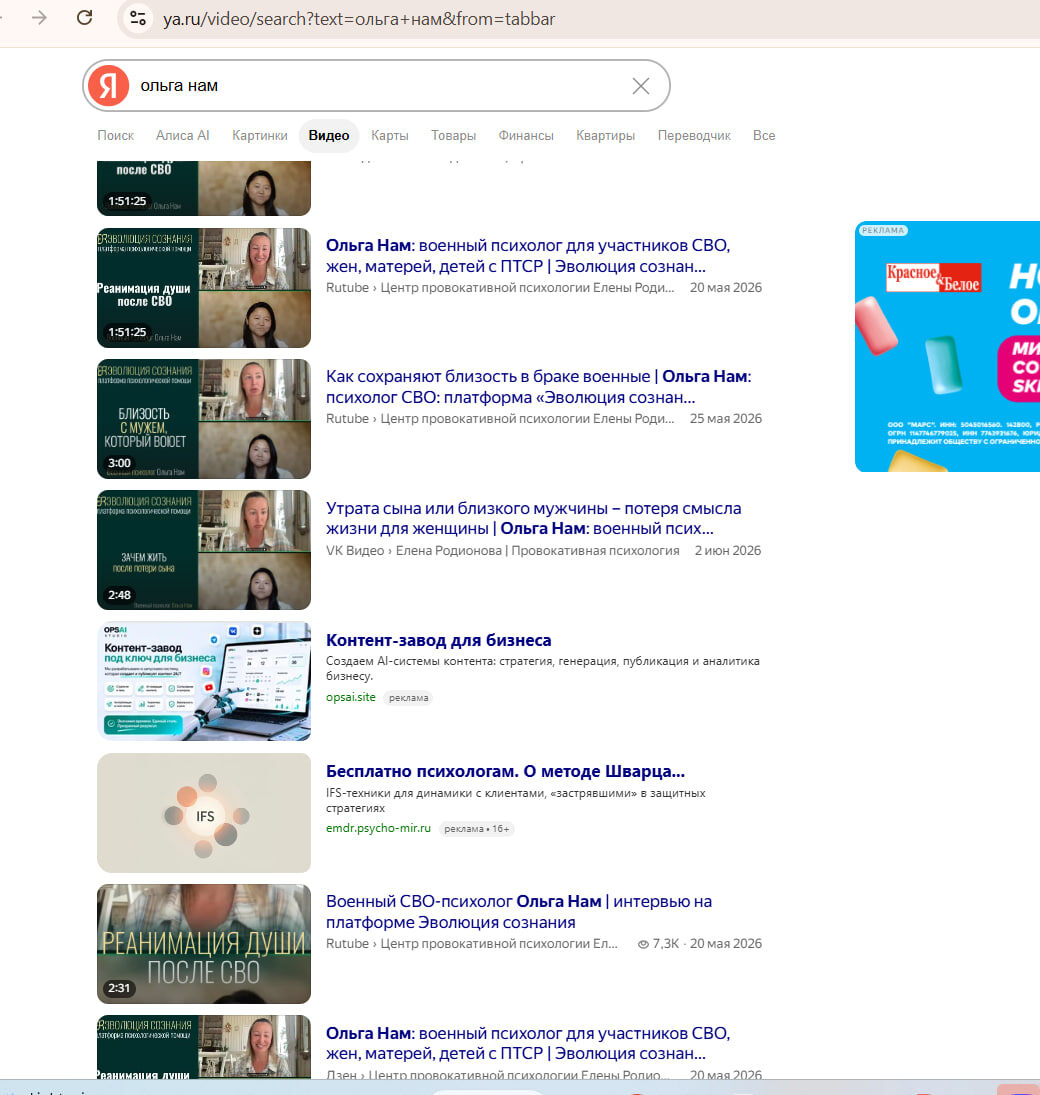Viewport: 1040px width, 1095px height.
Task: Visit the emdr.psycho-mir.ru link
Action: pyautogui.click(x=379, y=828)
